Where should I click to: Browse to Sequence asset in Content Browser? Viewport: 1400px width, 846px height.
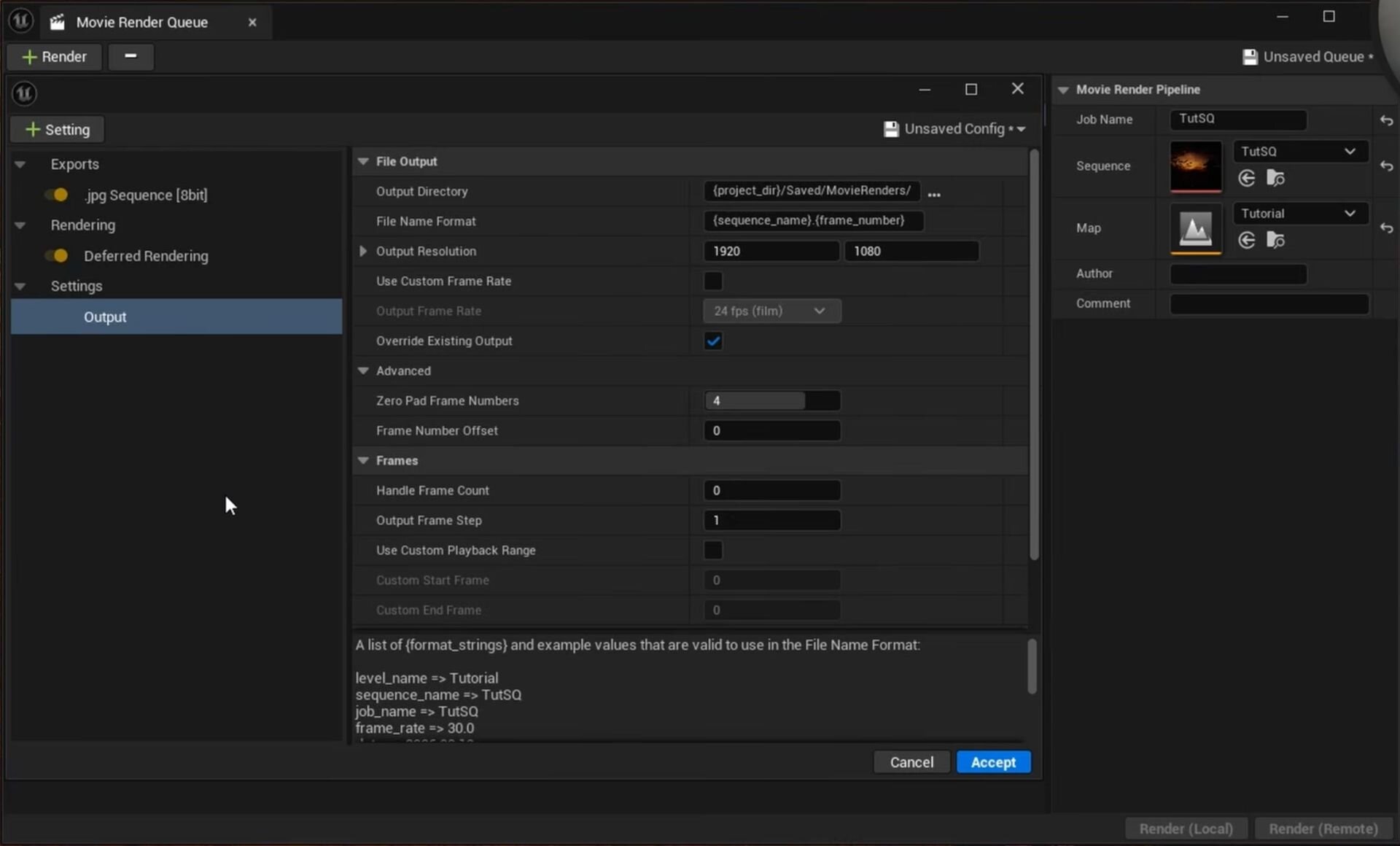[x=1275, y=178]
